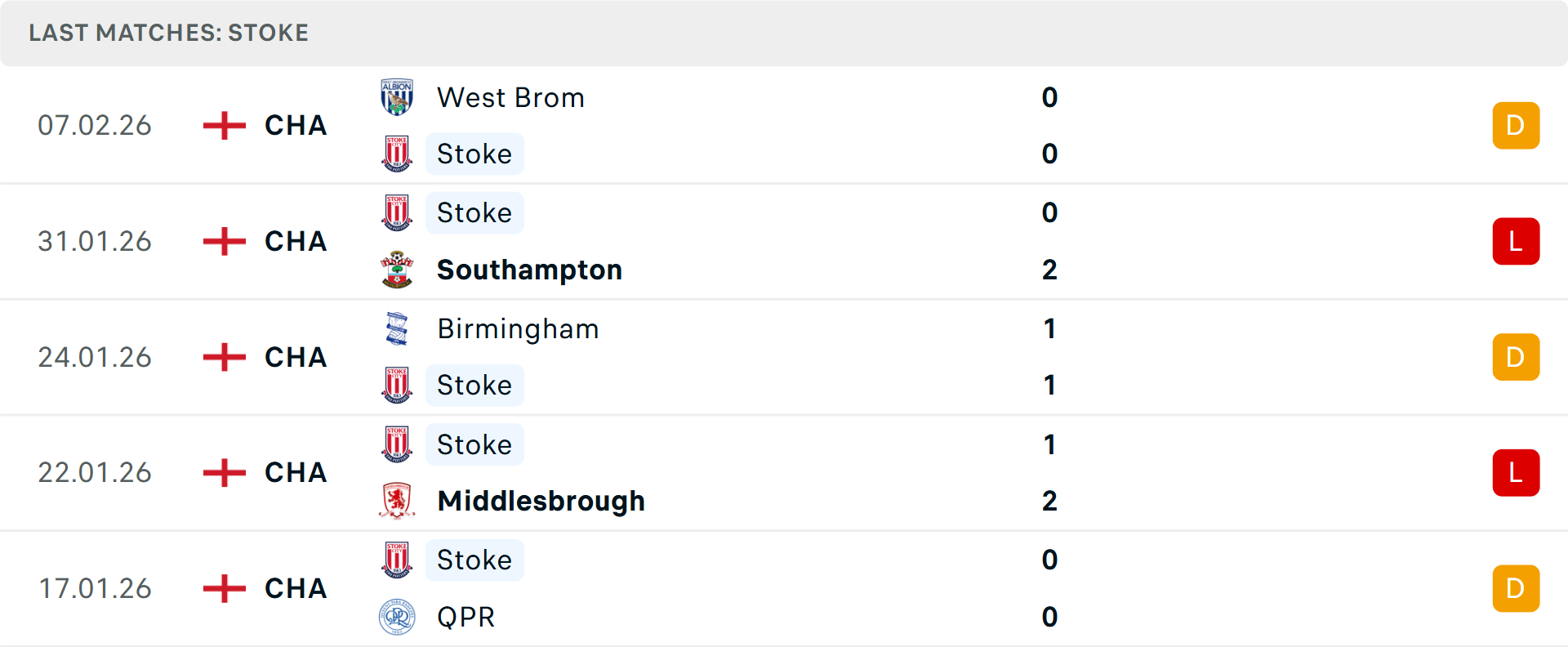This screenshot has height=647, width=1568.
Task: Select the Southampton club badge
Action: click(397, 270)
